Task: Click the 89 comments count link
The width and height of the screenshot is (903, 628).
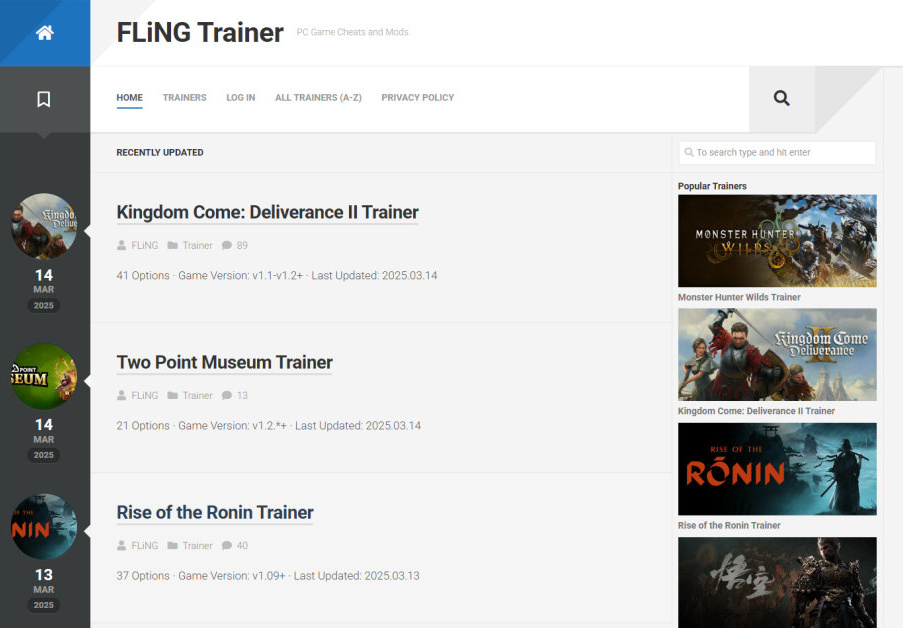Action: pyautogui.click(x=242, y=245)
